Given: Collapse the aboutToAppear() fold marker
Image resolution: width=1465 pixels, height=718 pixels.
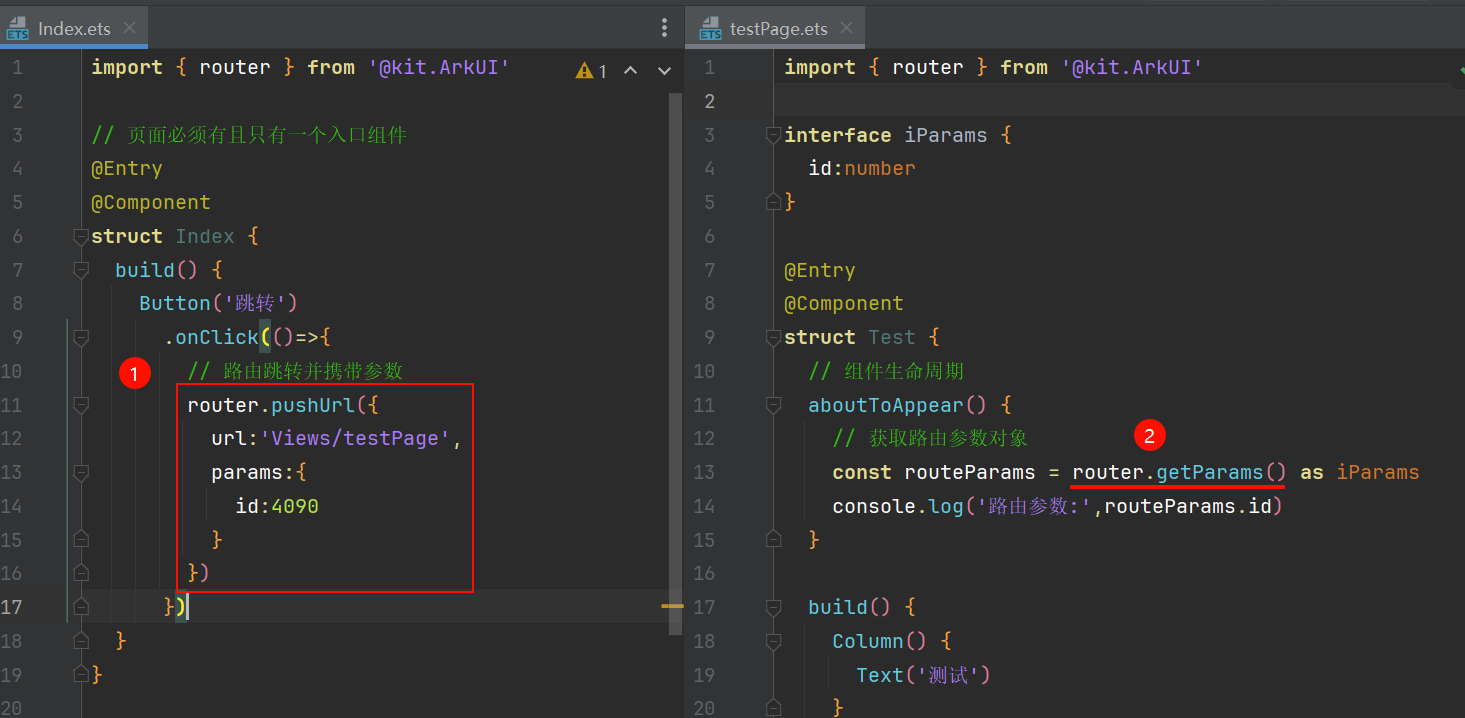Looking at the screenshot, I should (772, 405).
